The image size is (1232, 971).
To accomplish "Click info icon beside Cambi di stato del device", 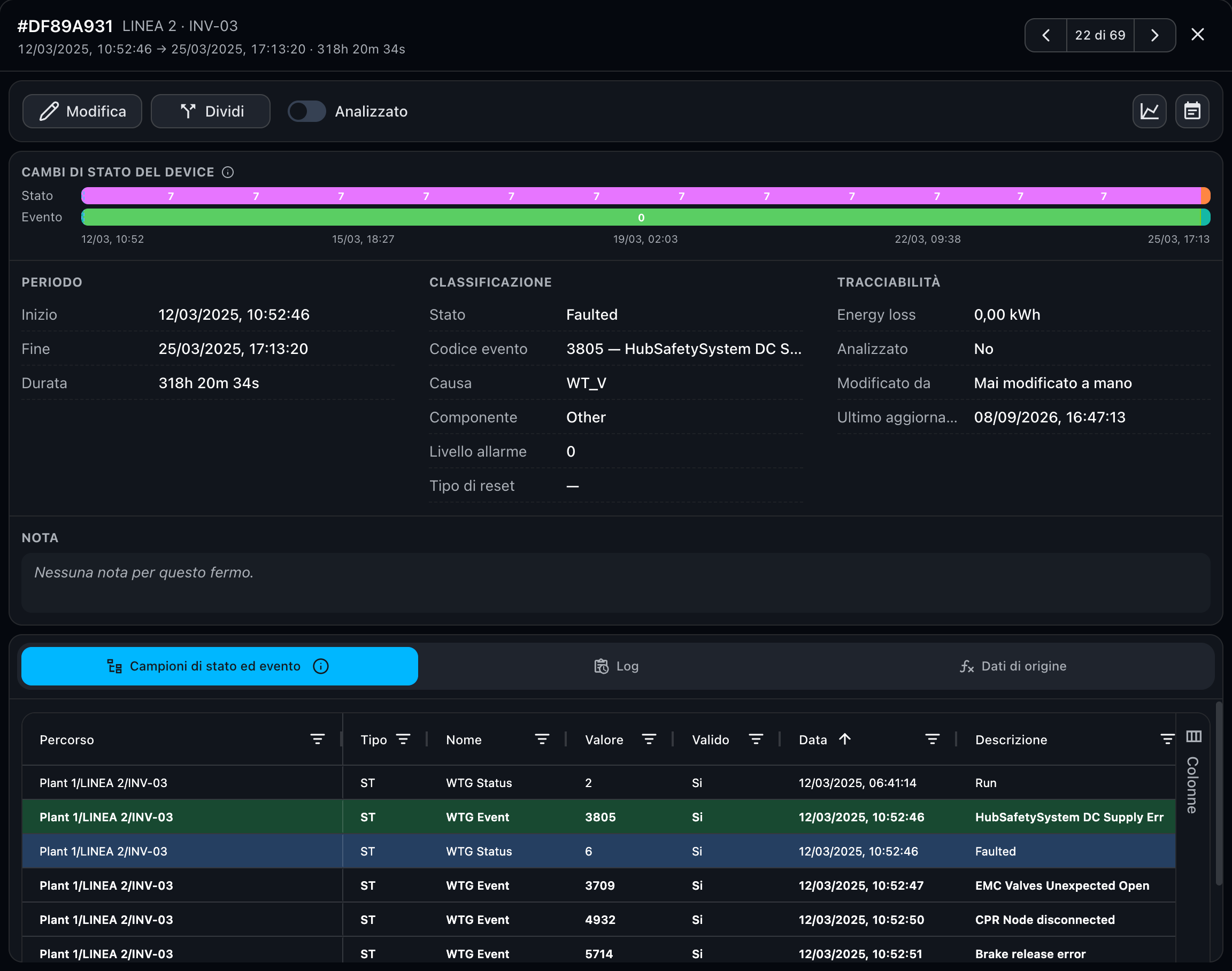I will [228, 172].
